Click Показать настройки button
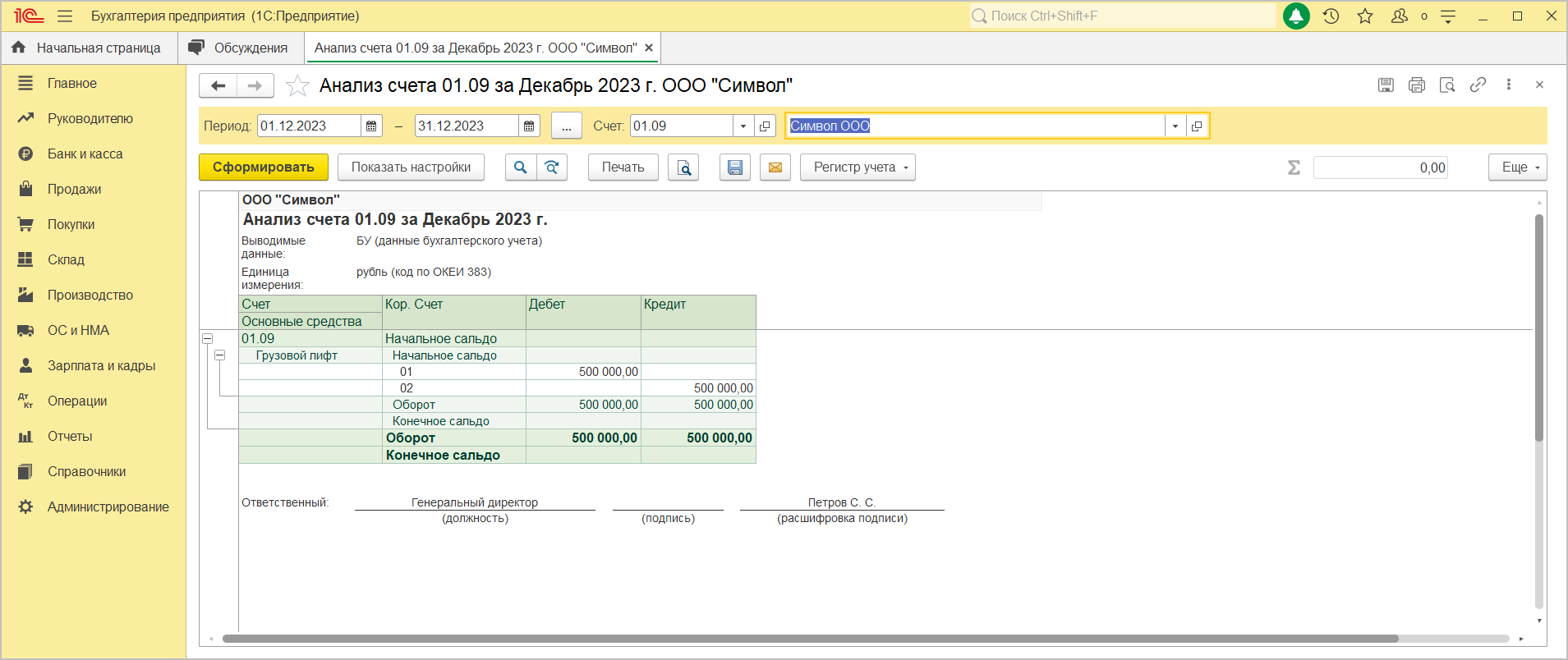The height and width of the screenshot is (660, 1568). click(411, 167)
